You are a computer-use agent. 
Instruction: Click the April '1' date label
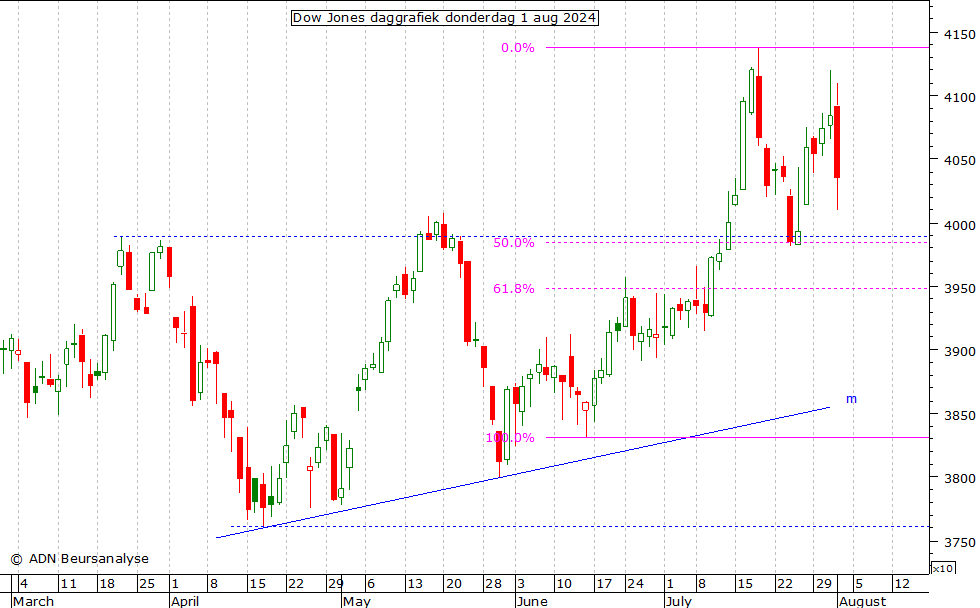pyautogui.click(x=175, y=584)
